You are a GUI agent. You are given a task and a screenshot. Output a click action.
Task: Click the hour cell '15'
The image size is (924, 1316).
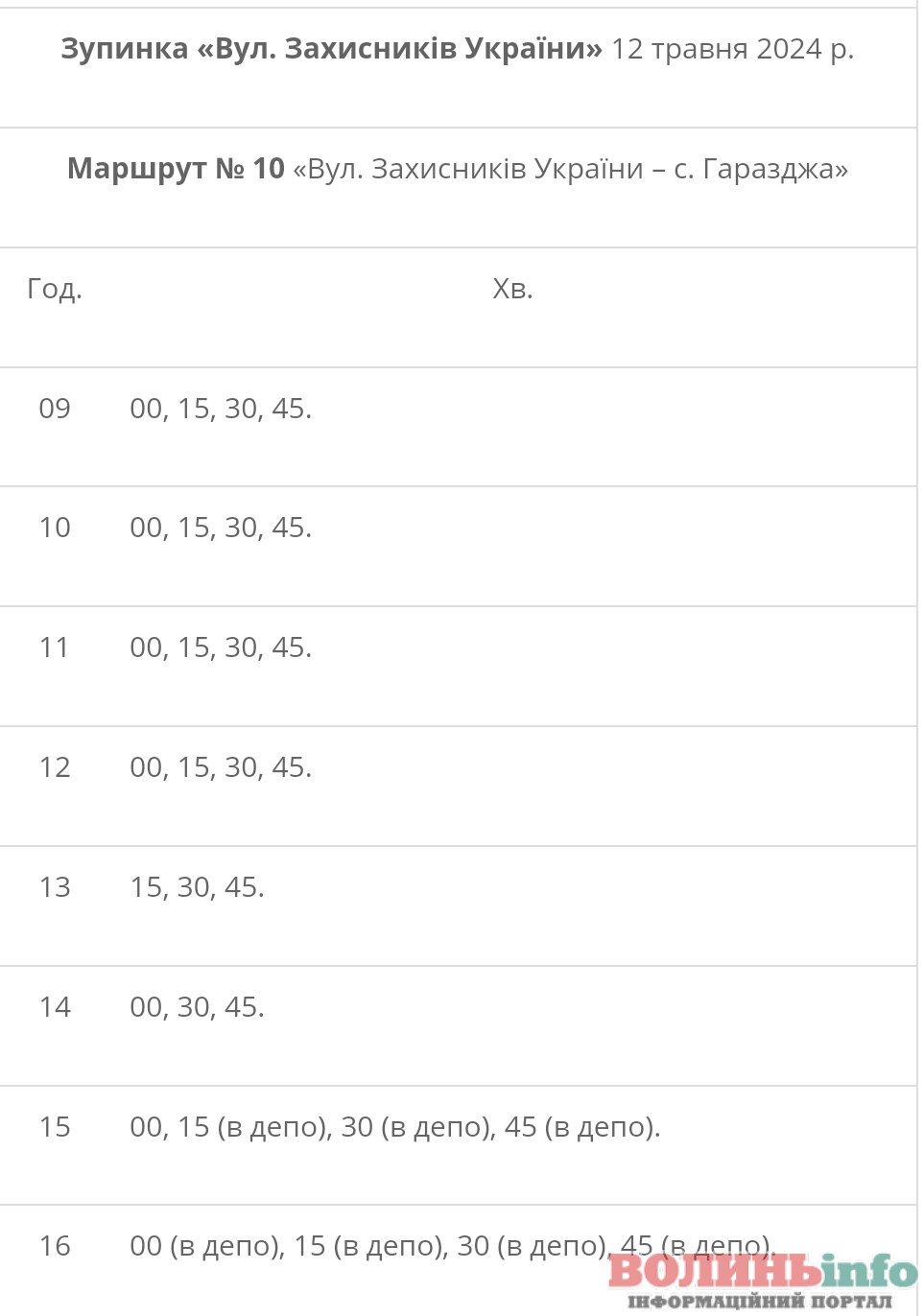click(x=55, y=1127)
